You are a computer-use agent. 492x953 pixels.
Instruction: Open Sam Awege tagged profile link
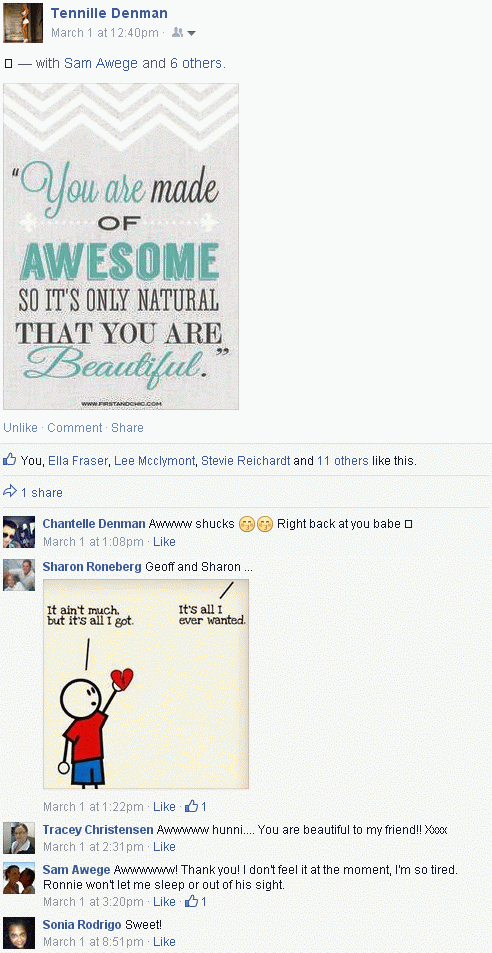point(101,63)
